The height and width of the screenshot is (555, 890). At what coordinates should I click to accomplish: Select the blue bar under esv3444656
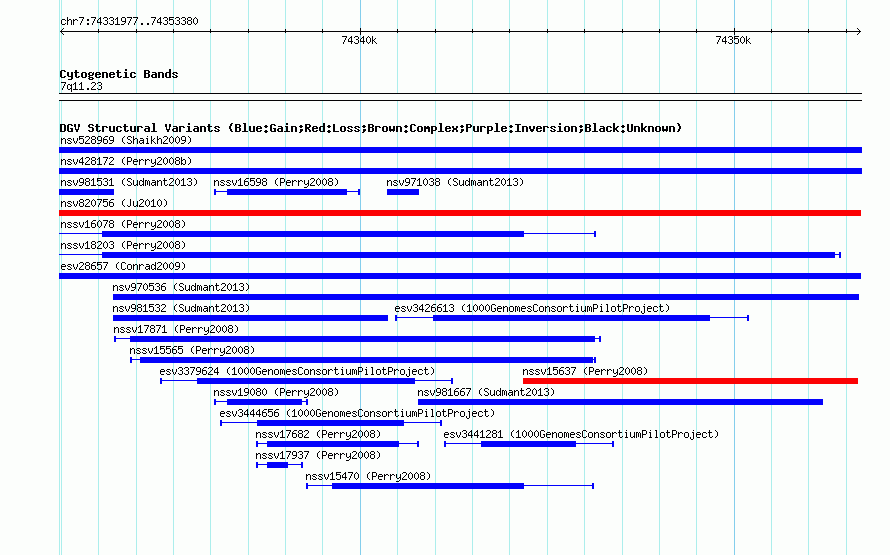(x=330, y=423)
